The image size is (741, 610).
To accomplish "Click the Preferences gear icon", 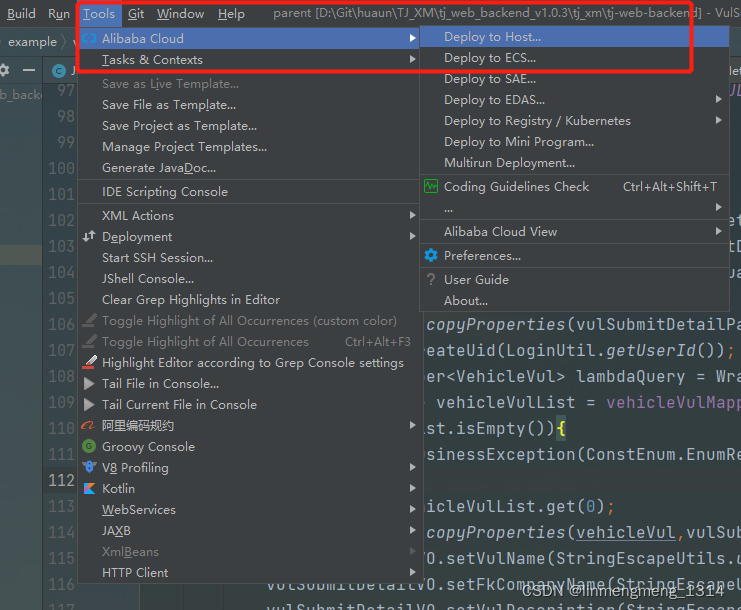I will tap(431, 255).
